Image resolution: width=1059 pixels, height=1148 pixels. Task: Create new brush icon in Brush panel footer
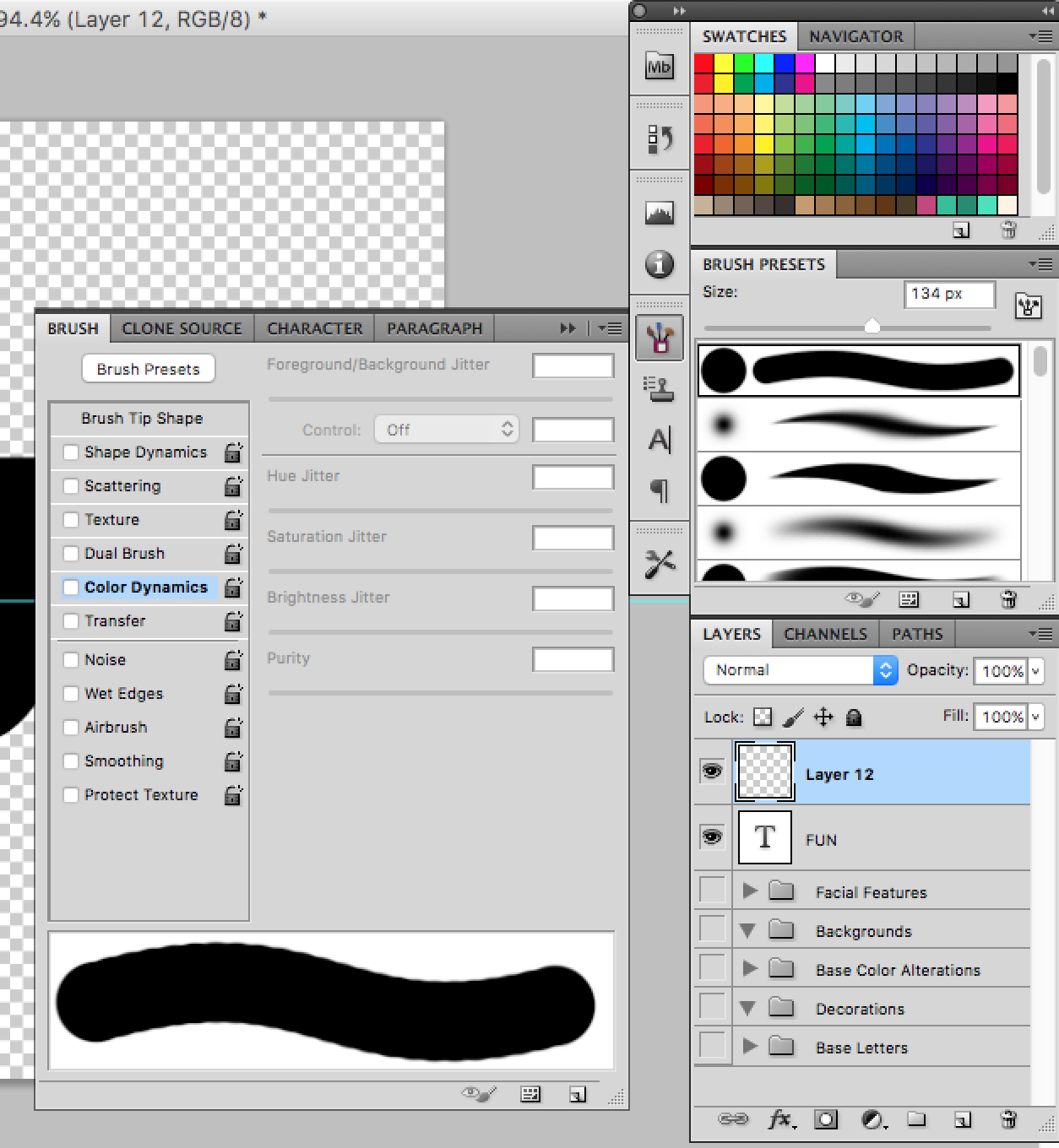tap(578, 1094)
